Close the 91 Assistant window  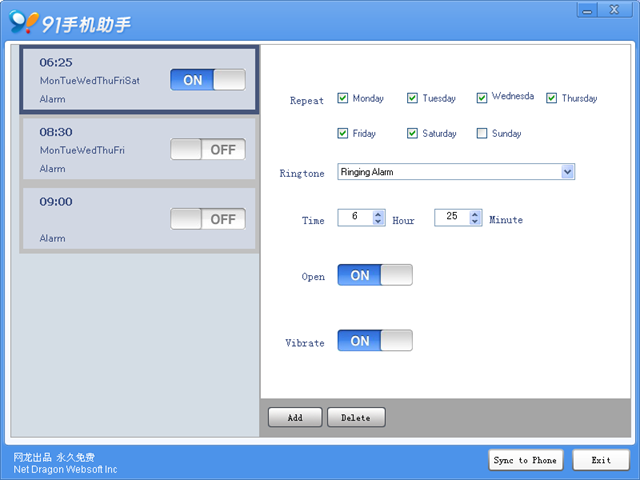coord(614,10)
